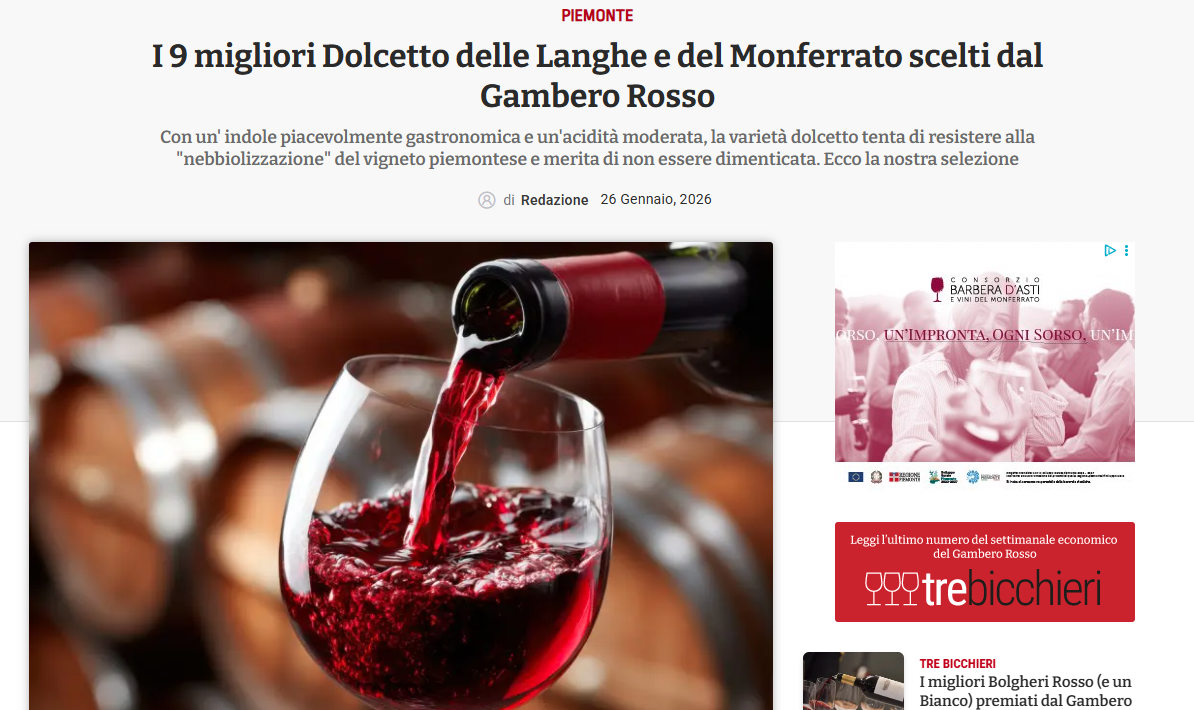Viewport: 1194px width, 710px height.
Task: Open the PIEMONTE category link
Action: pyautogui.click(x=597, y=15)
